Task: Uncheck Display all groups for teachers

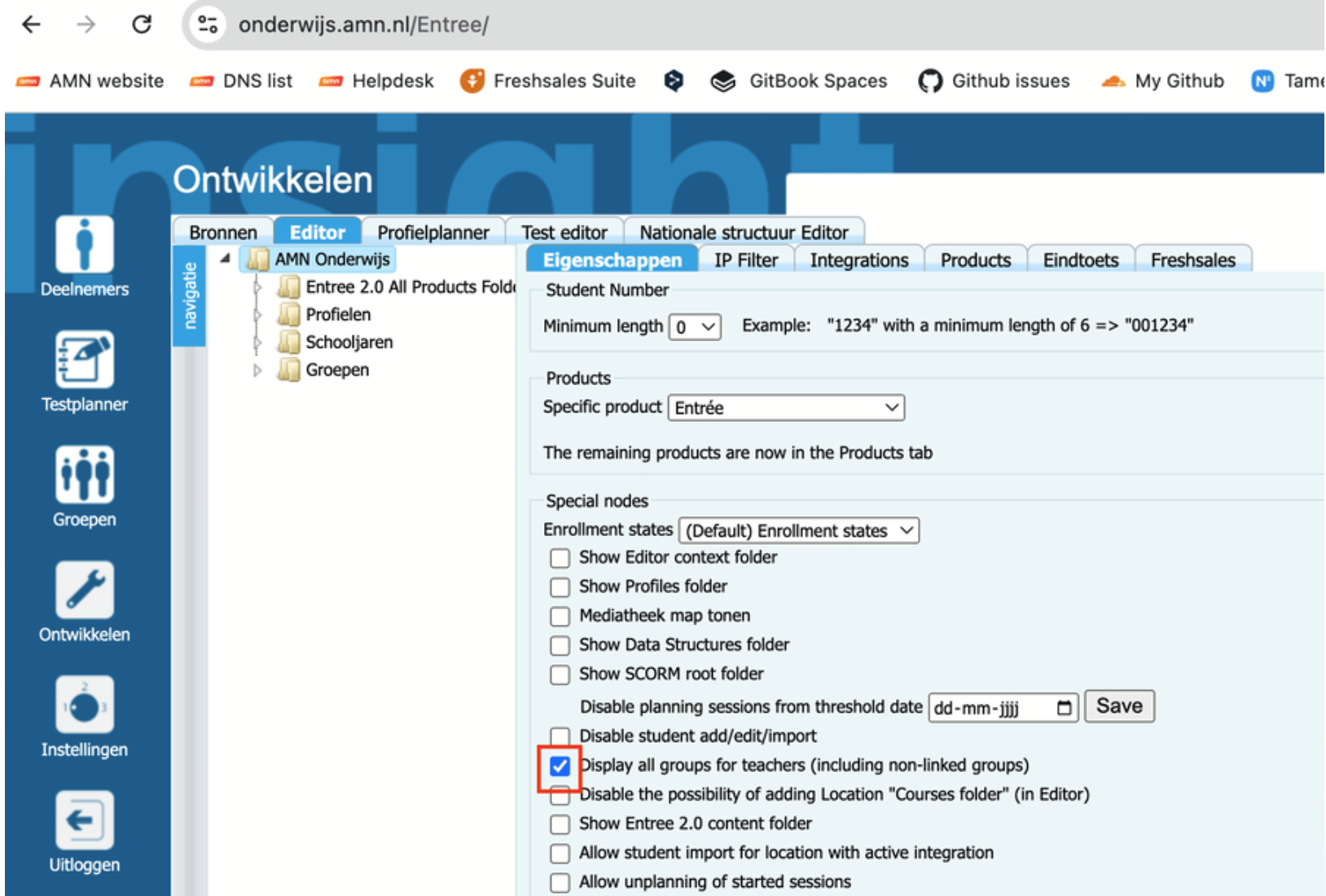Action: click(560, 766)
